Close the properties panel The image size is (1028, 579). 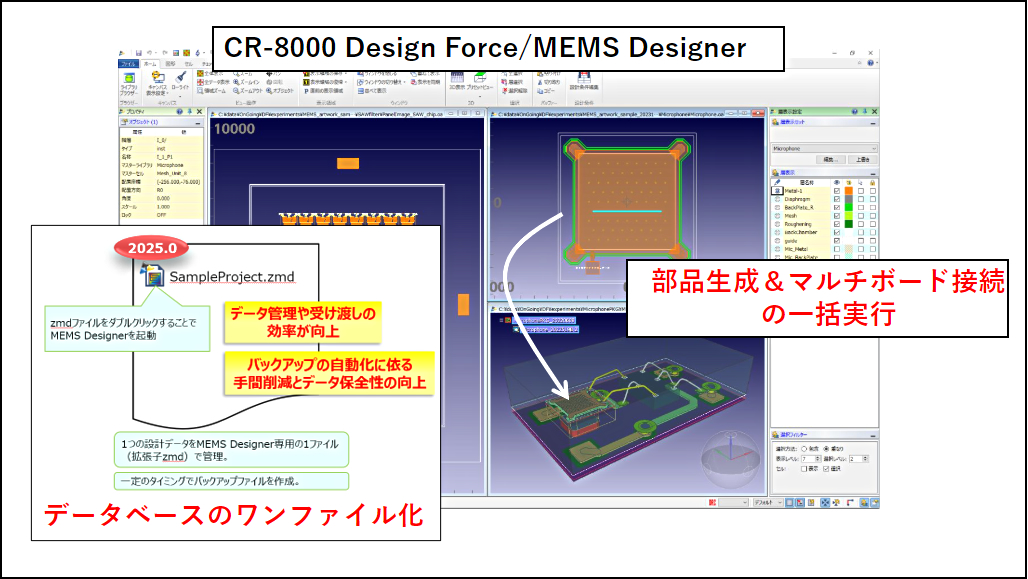(x=199, y=111)
